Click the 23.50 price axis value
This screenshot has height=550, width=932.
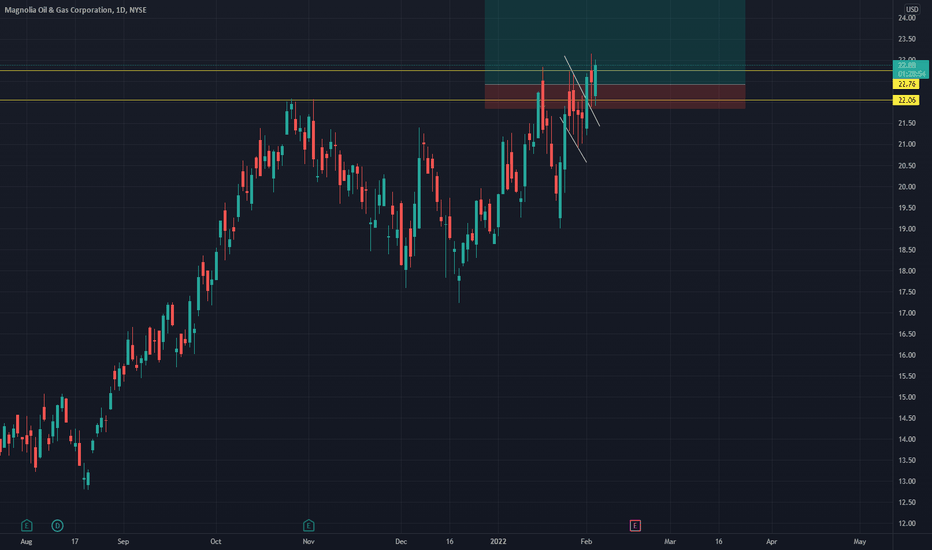(906, 39)
